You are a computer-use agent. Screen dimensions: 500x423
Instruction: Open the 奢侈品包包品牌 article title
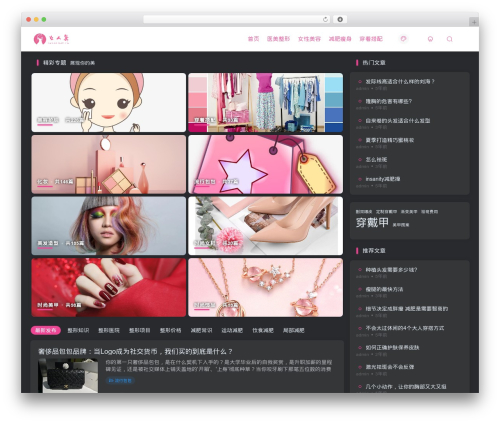[x=135, y=351]
